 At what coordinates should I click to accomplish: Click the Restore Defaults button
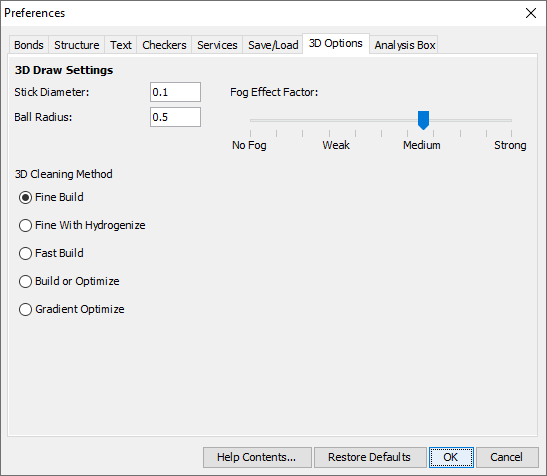[x=370, y=457]
